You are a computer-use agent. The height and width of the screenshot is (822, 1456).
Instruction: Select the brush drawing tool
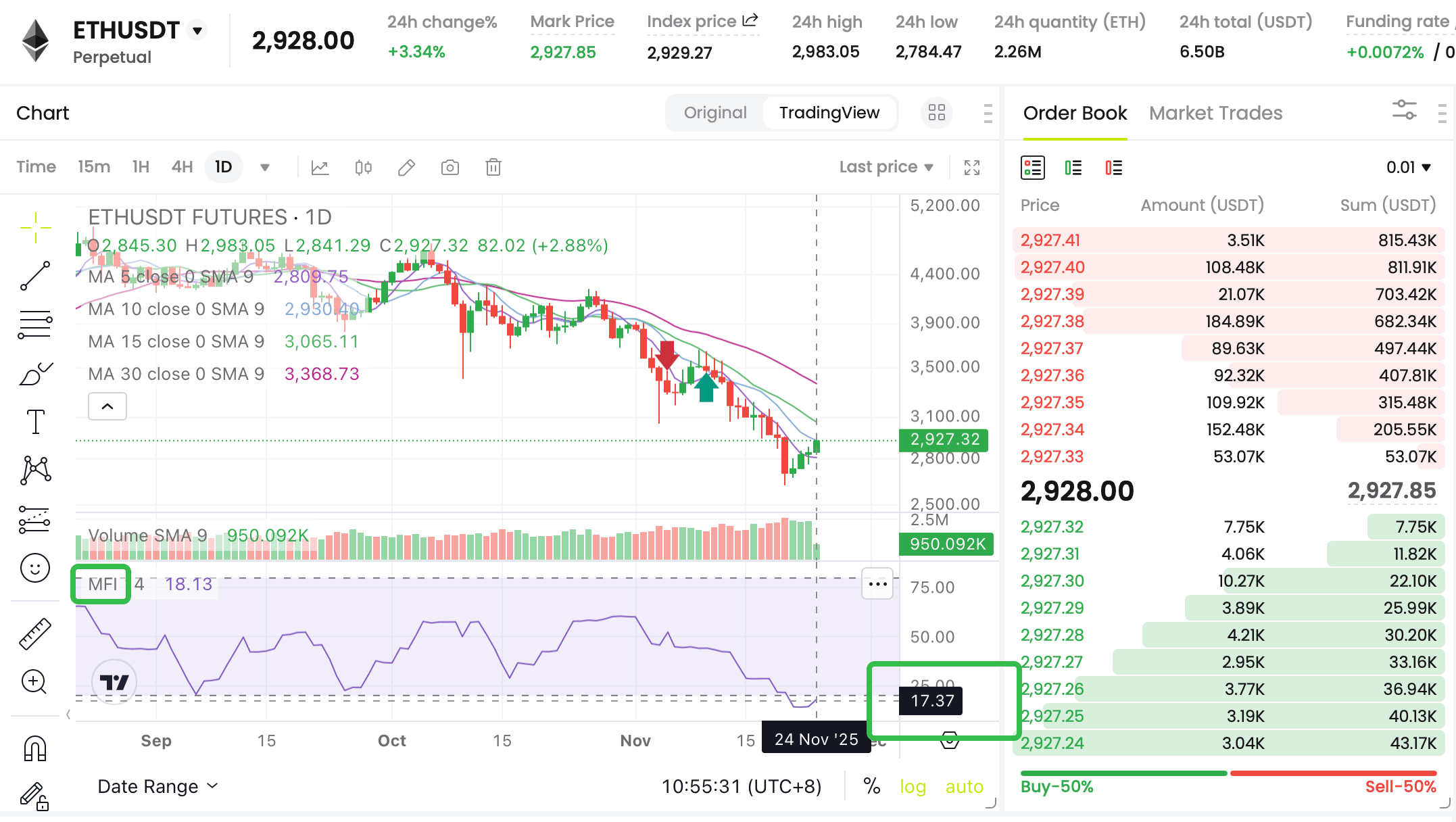click(x=34, y=372)
